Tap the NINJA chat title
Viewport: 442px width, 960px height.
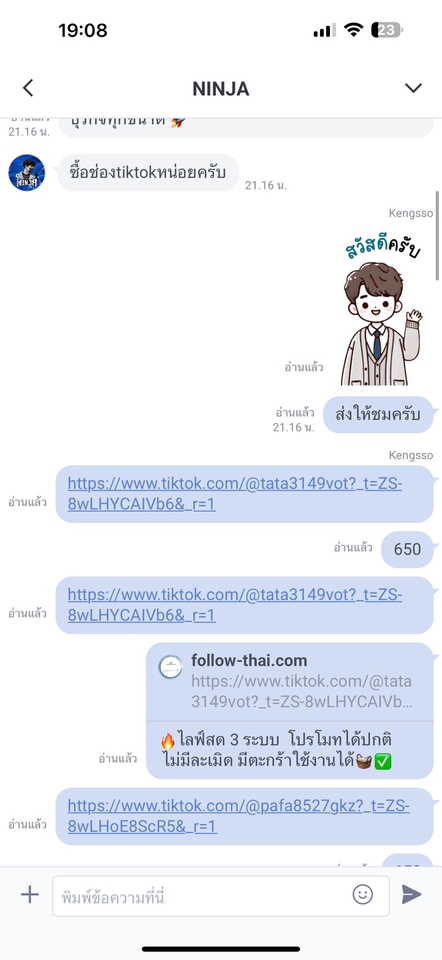[x=220, y=89]
